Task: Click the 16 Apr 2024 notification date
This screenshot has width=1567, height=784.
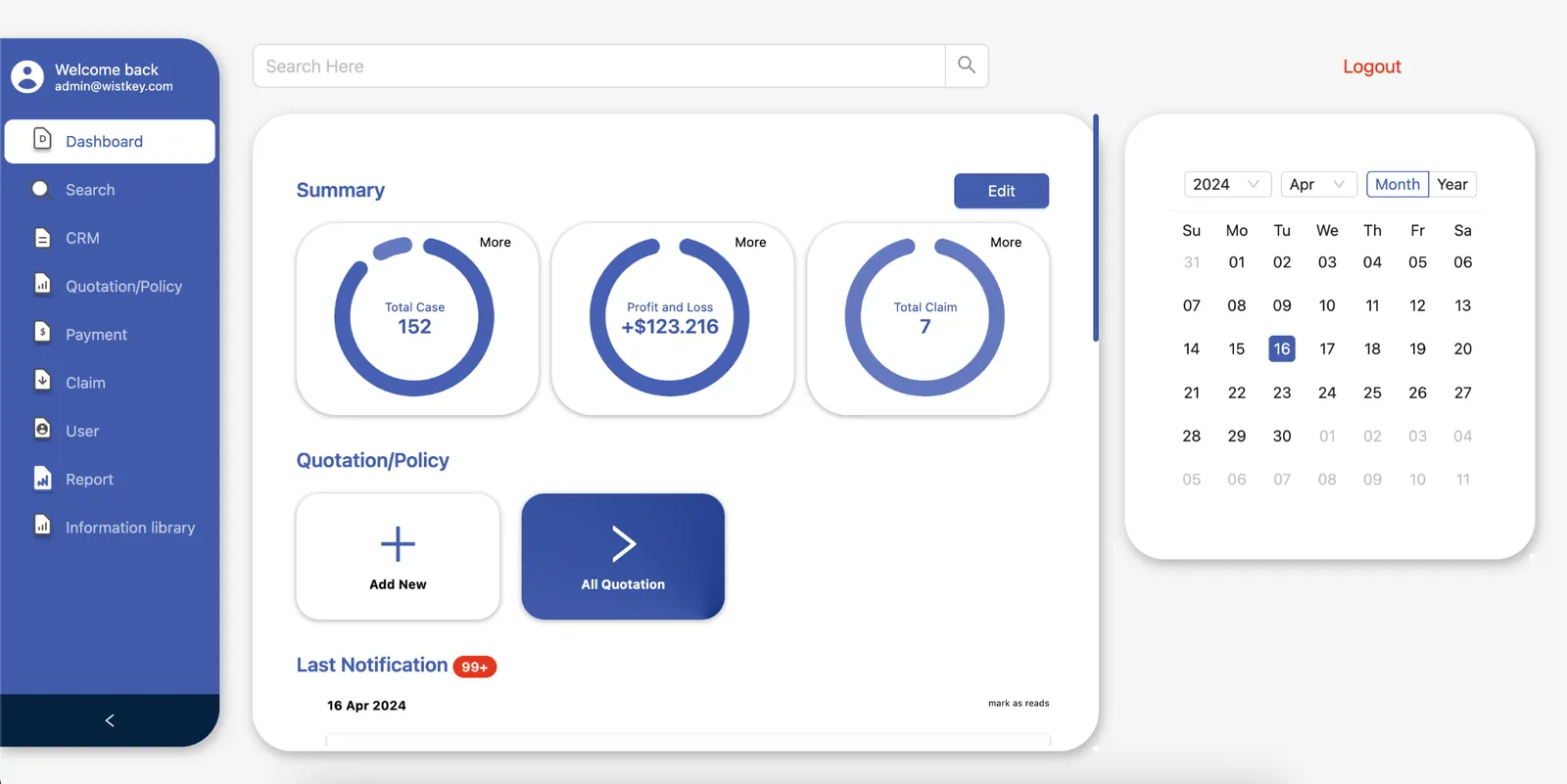Action: (366, 706)
